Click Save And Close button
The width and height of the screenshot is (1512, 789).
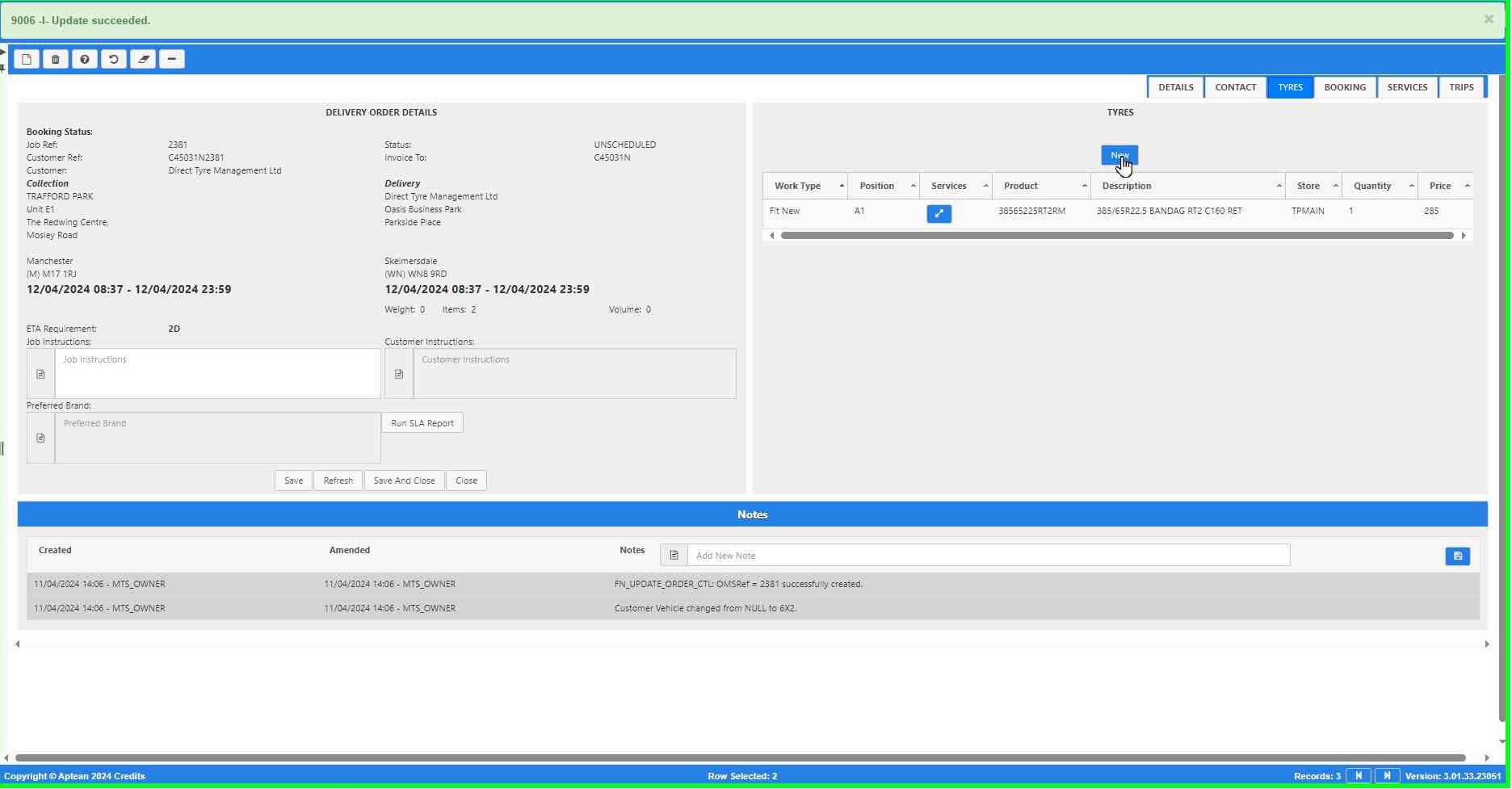(x=404, y=481)
